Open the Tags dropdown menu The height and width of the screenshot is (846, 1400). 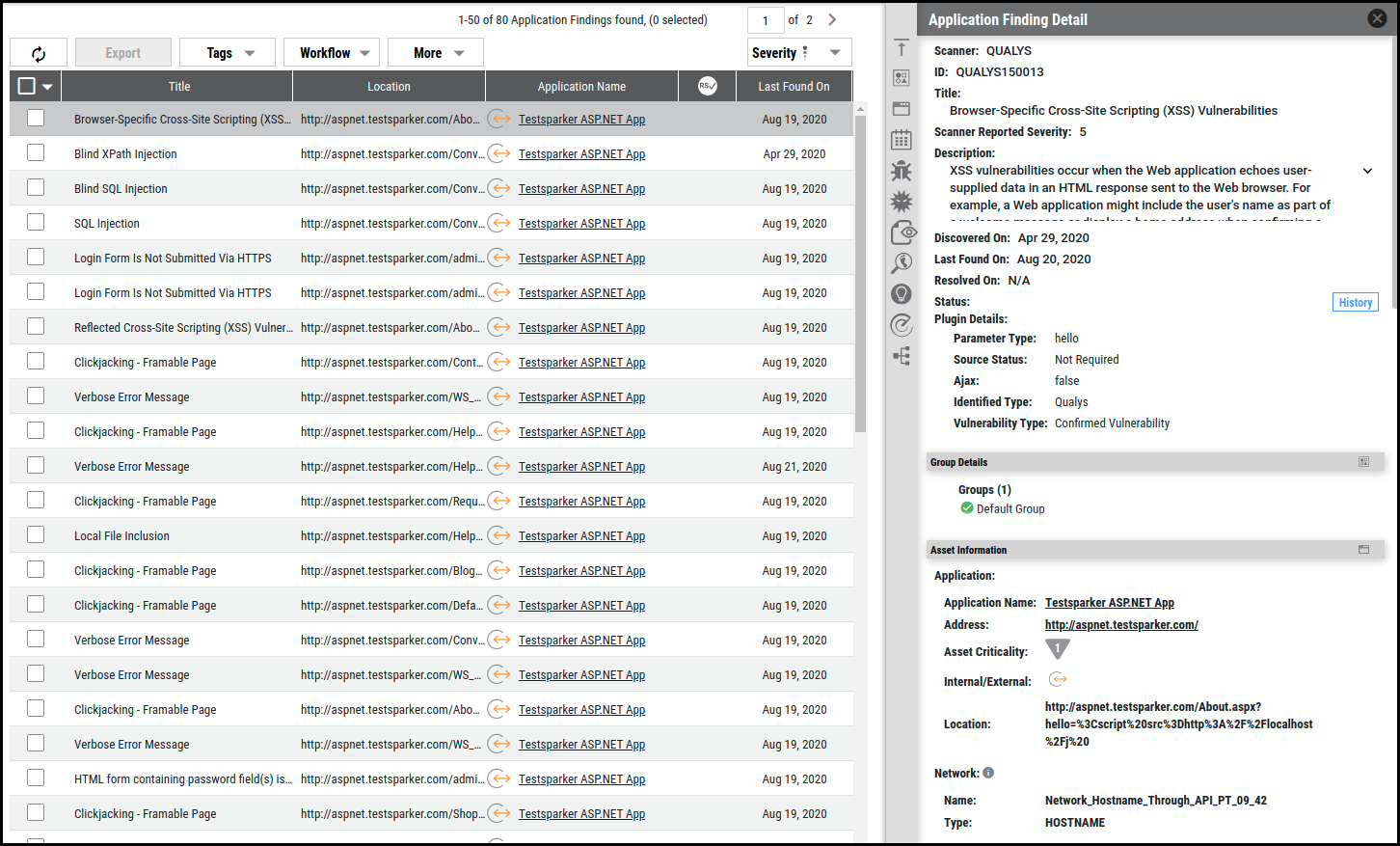[x=227, y=52]
